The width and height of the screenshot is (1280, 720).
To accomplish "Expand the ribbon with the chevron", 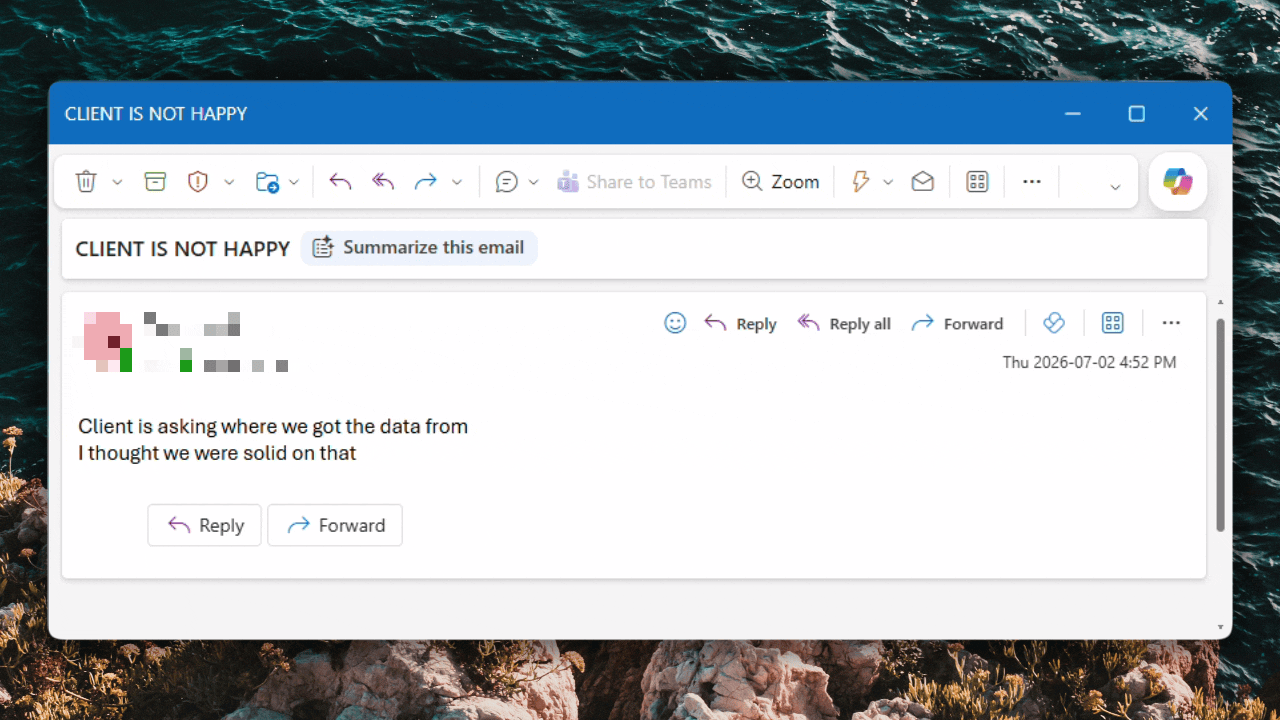I will (x=1115, y=186).
